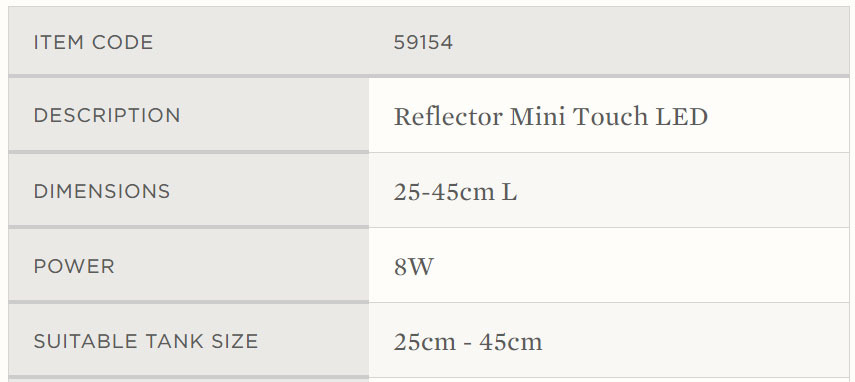Select the 8W power value
Viewport: 855px width, 382px height.
414,267
